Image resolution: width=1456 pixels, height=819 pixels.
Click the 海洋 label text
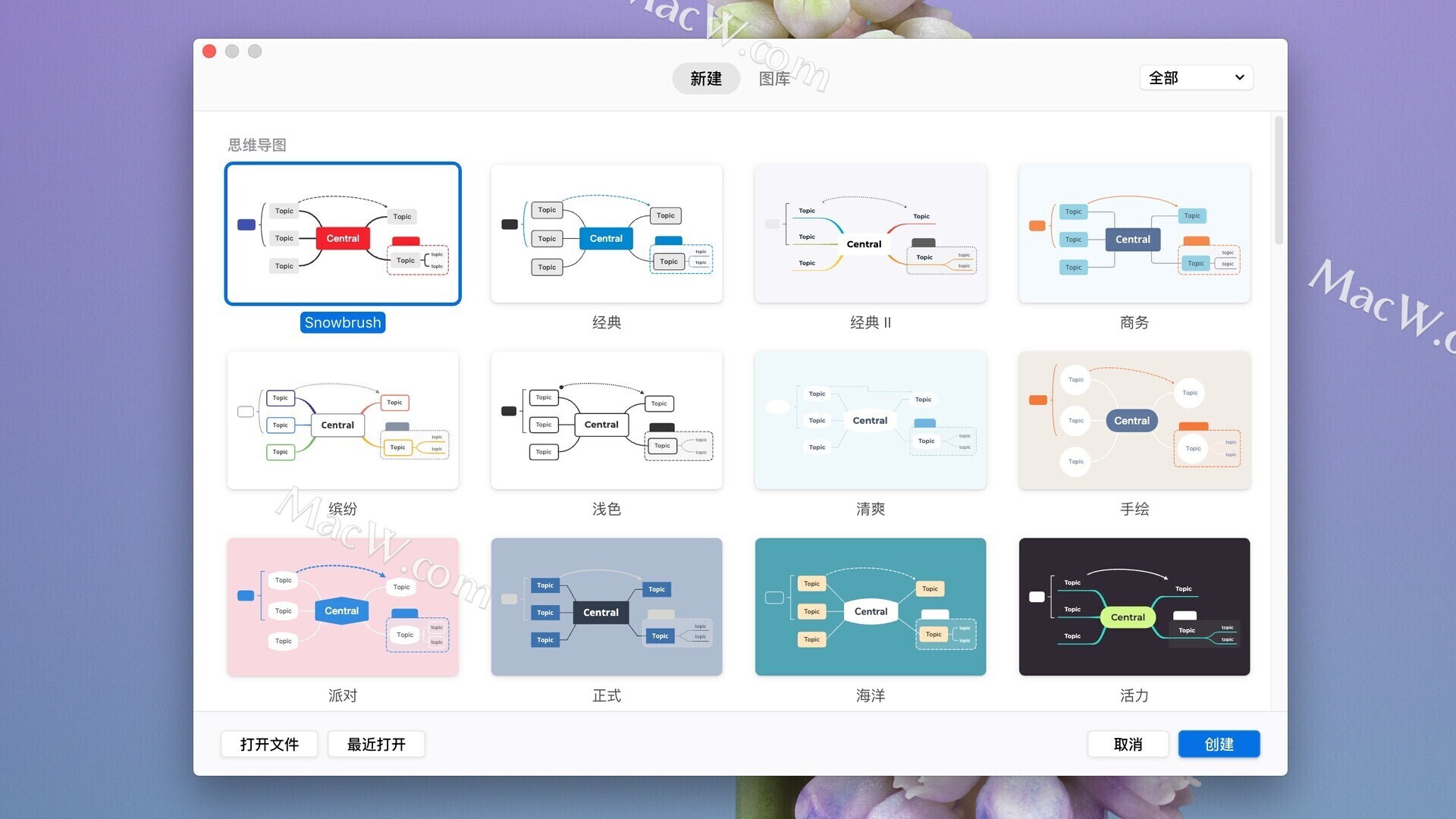pyautogui.click(x=871, y=695)
